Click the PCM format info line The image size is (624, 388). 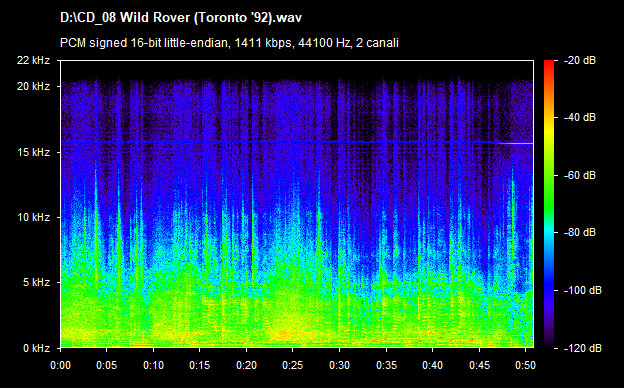[x=229, y=43]
